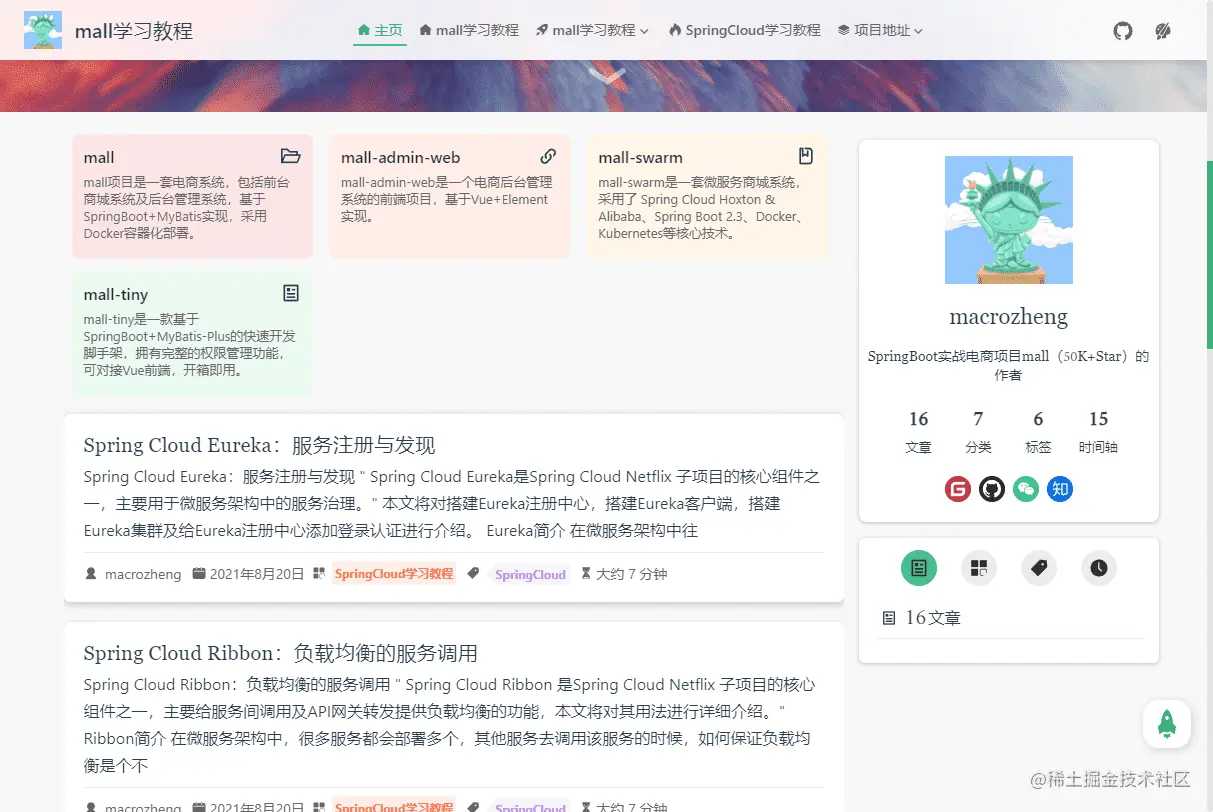This screenshot has width=1213, height=812.
Task: Go to 主页 in navigation
Action: tap(380, 31)
